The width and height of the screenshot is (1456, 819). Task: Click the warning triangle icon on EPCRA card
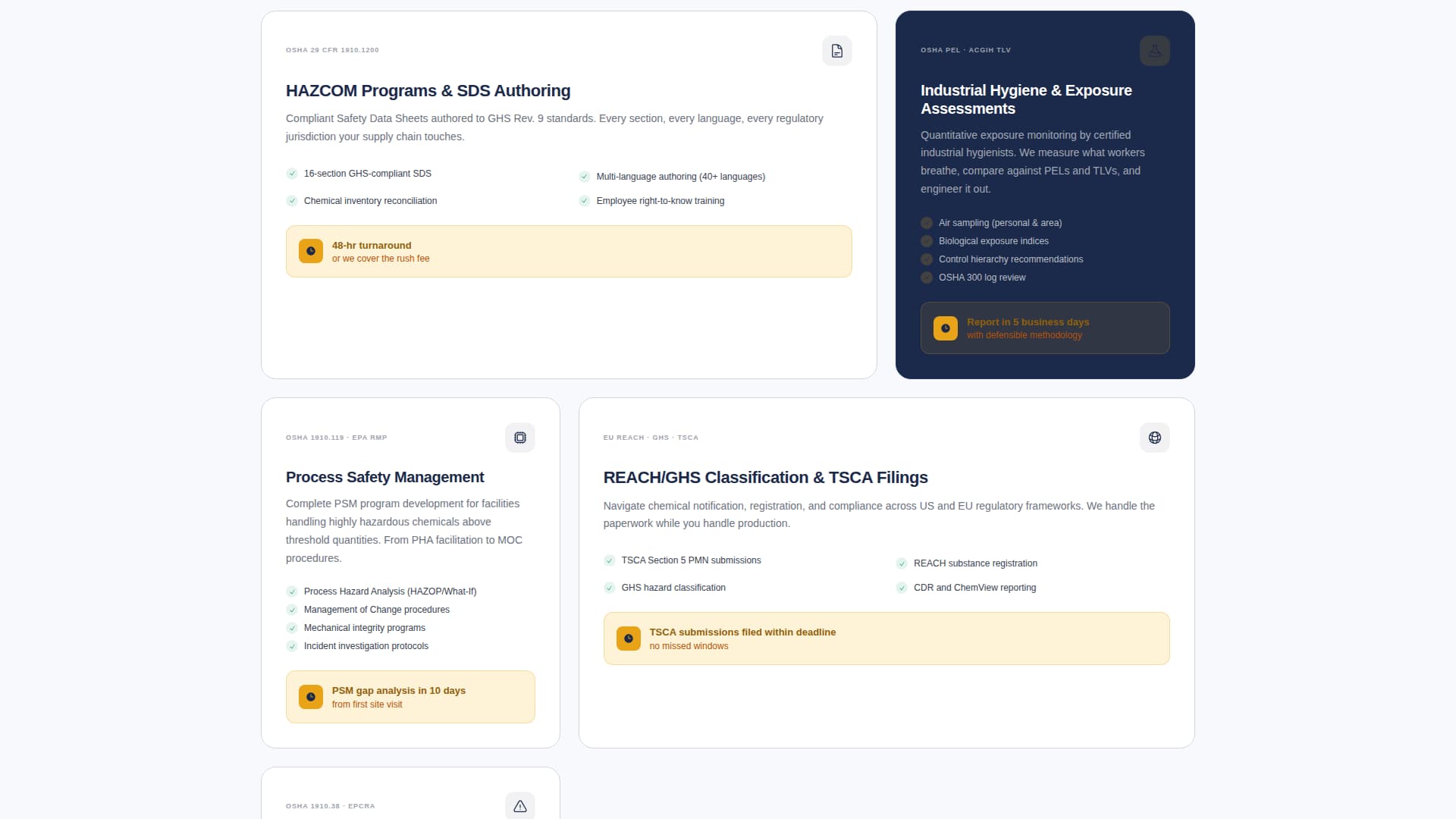coord(519,806)
